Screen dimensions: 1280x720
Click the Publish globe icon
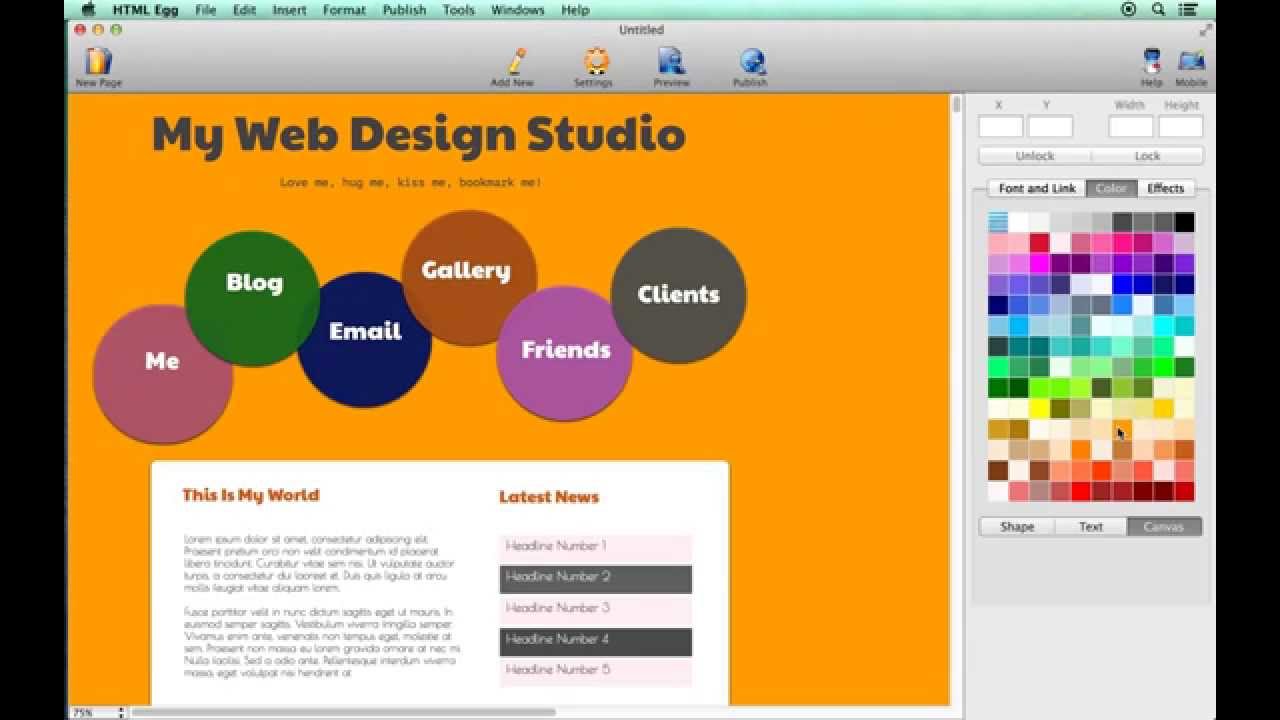[752, 62]
